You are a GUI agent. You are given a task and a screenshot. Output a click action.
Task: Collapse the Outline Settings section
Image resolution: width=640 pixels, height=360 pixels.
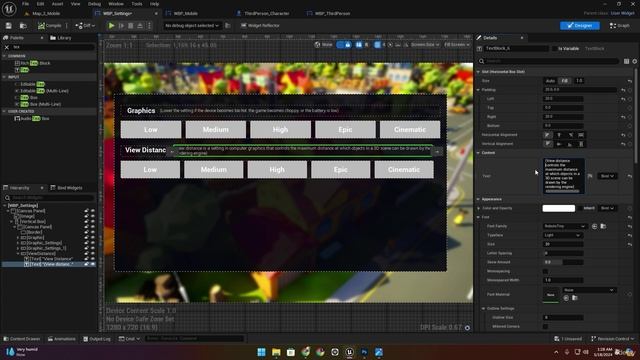484,309
